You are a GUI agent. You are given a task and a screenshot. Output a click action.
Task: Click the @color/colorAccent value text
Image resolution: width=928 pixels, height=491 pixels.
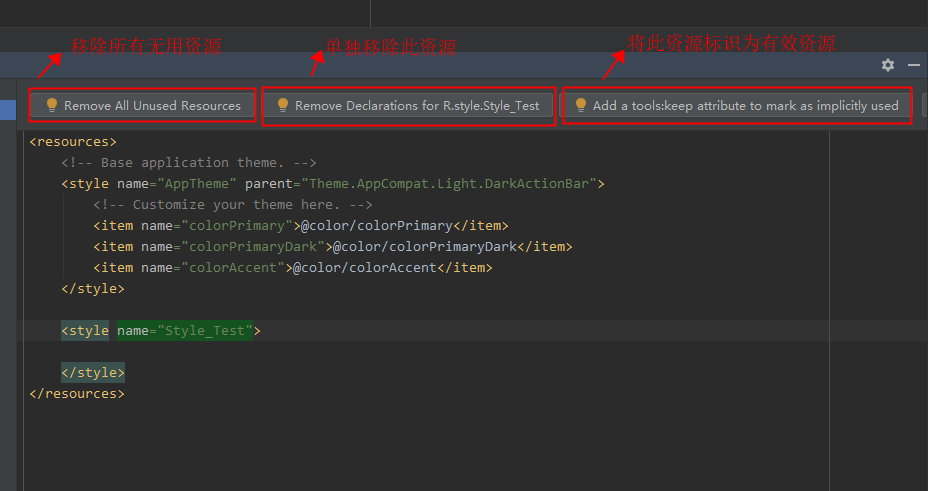(365, 268)
